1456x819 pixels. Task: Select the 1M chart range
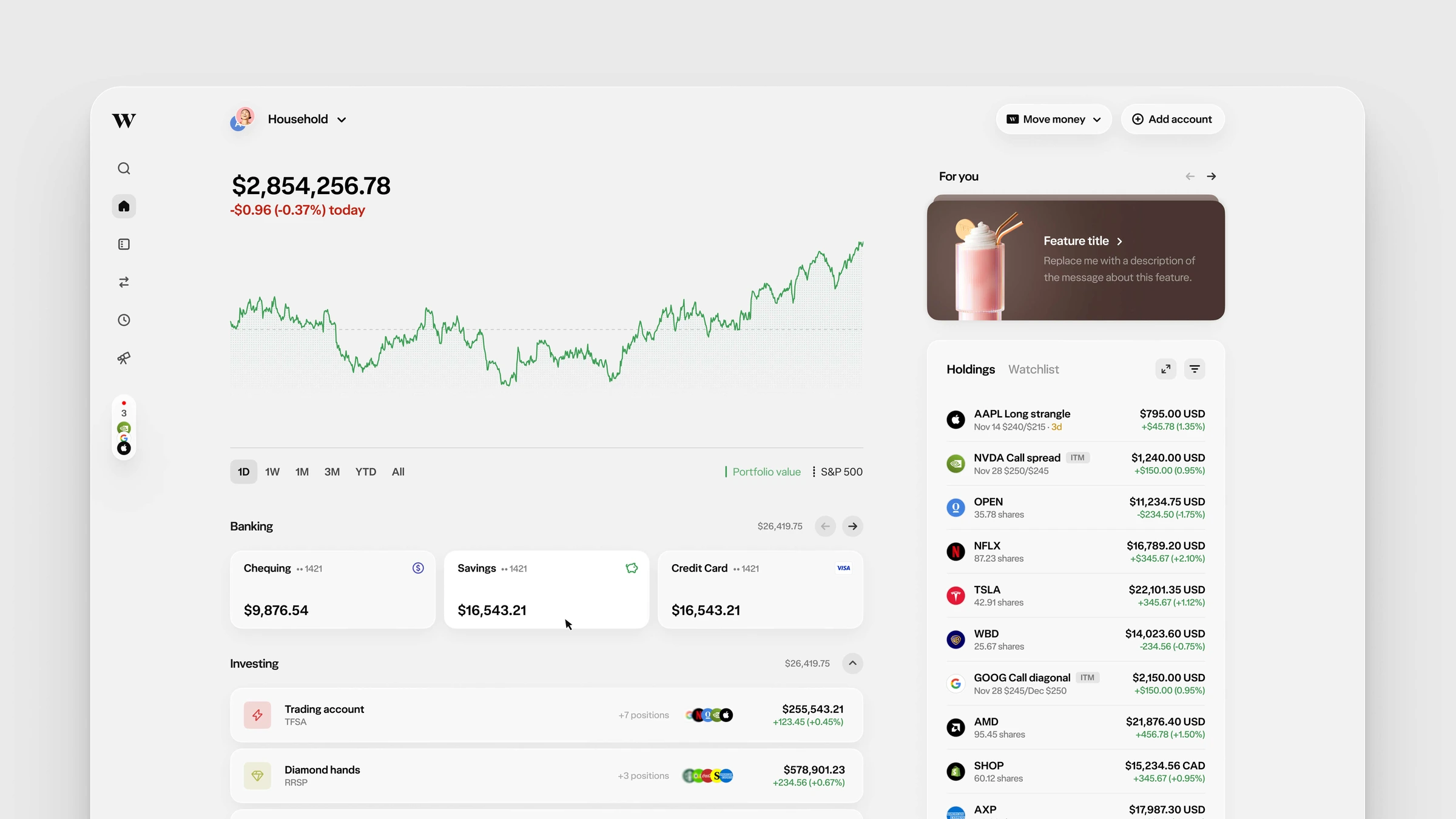[302, 472]
